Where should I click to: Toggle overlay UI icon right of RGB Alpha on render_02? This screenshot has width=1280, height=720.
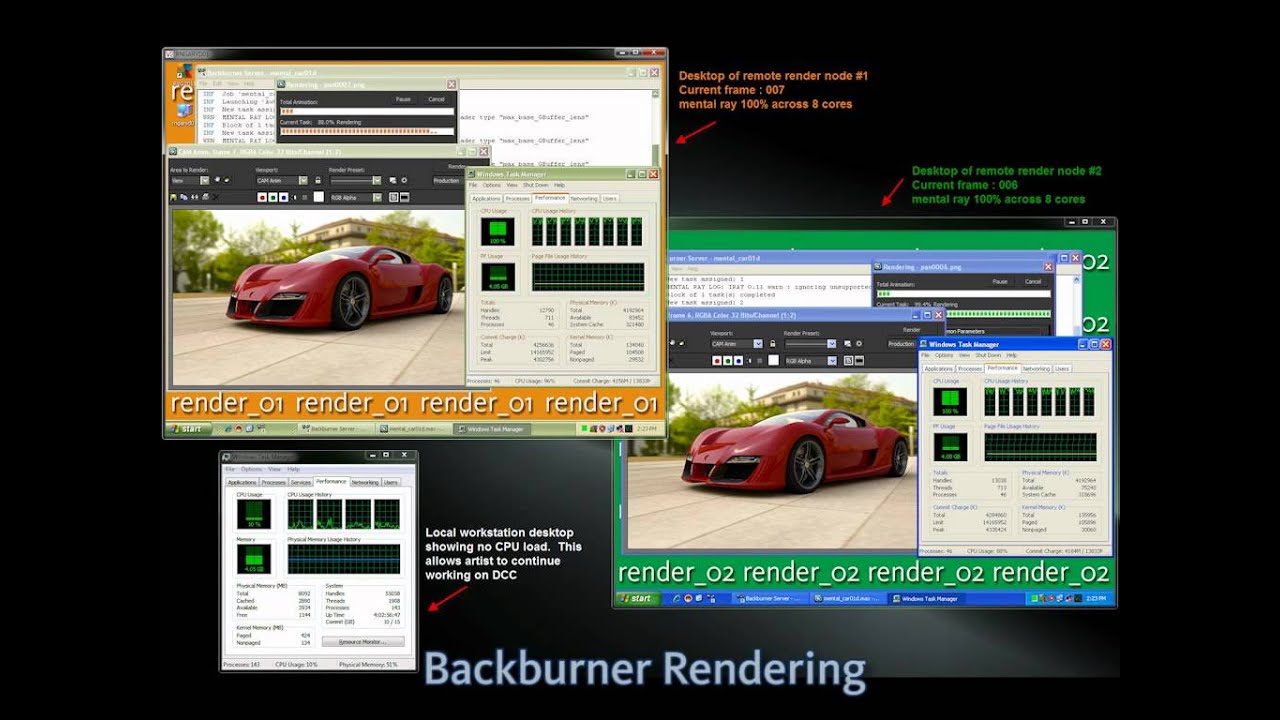848,361
